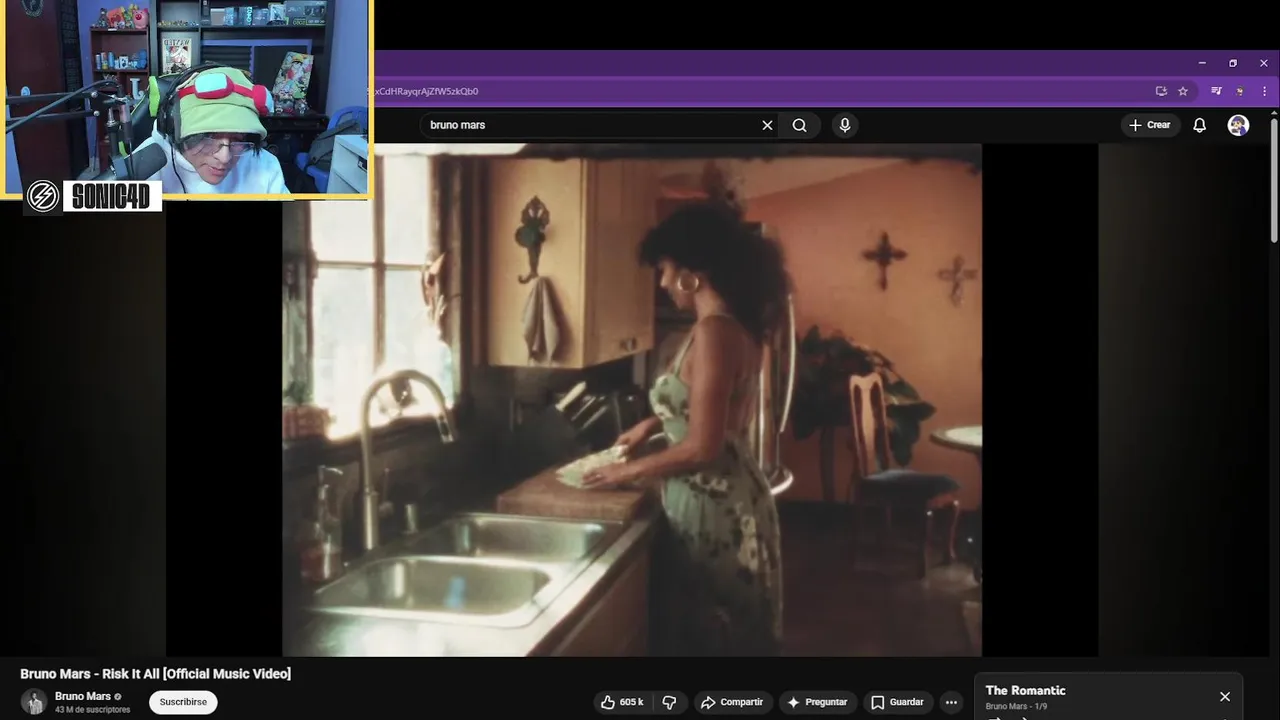This screenshot has width=1280, height=720.
Task: Open more actions three-dot menu below video
Action: pyautogui.click(x=951, y=702)
